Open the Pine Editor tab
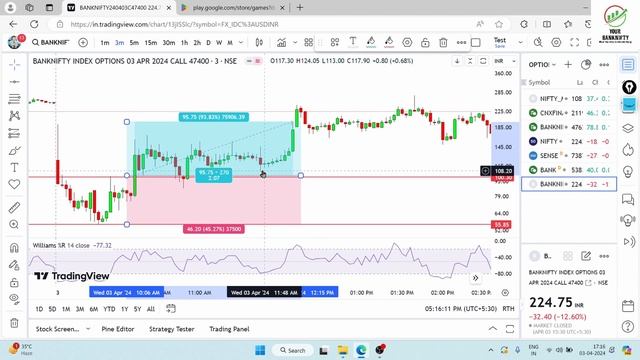Viewport: 640px width, 360px height. [x=118, y=329]
